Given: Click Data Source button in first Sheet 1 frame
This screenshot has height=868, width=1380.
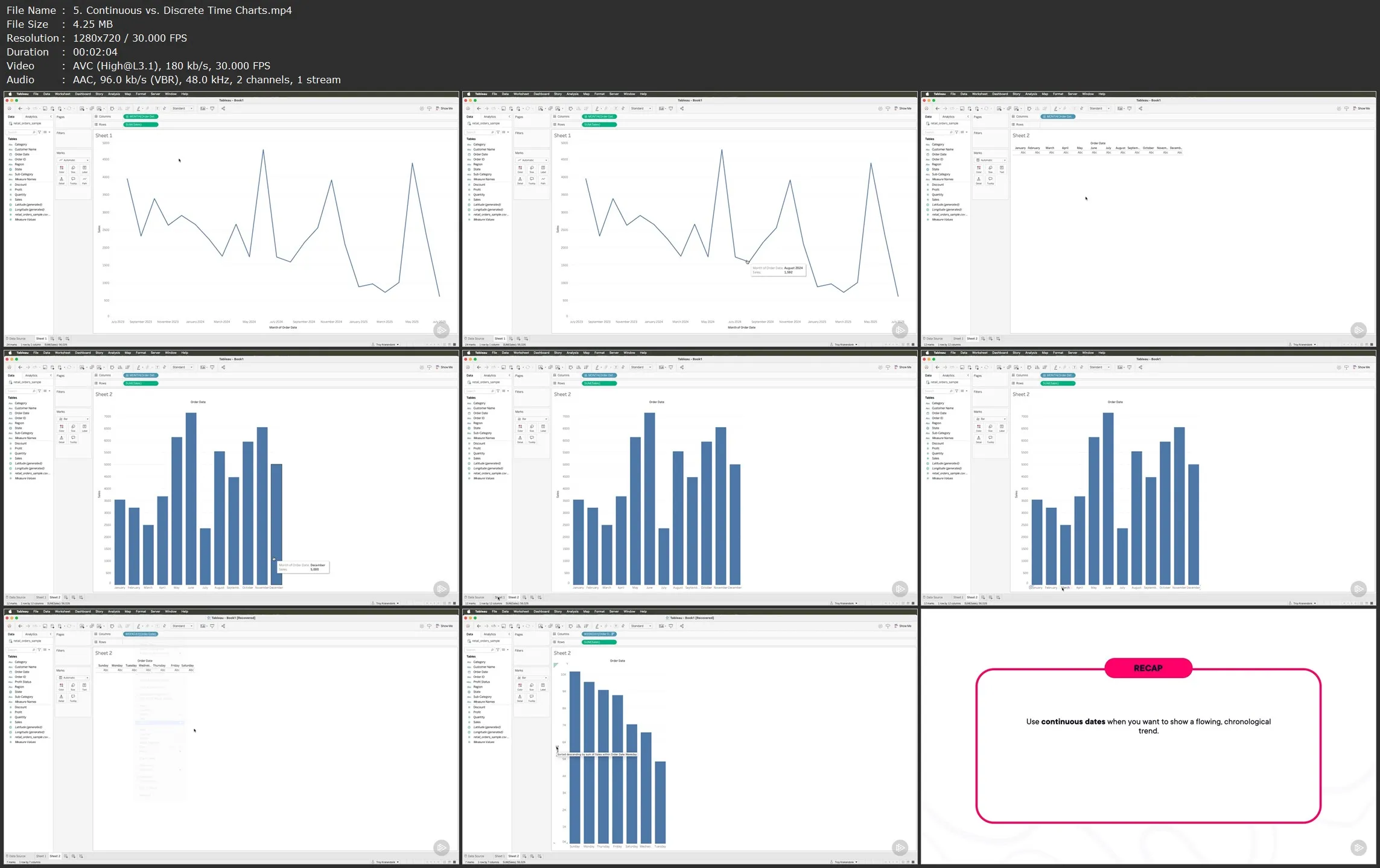Looking at the screenshot, I should (x=16, y=338).
